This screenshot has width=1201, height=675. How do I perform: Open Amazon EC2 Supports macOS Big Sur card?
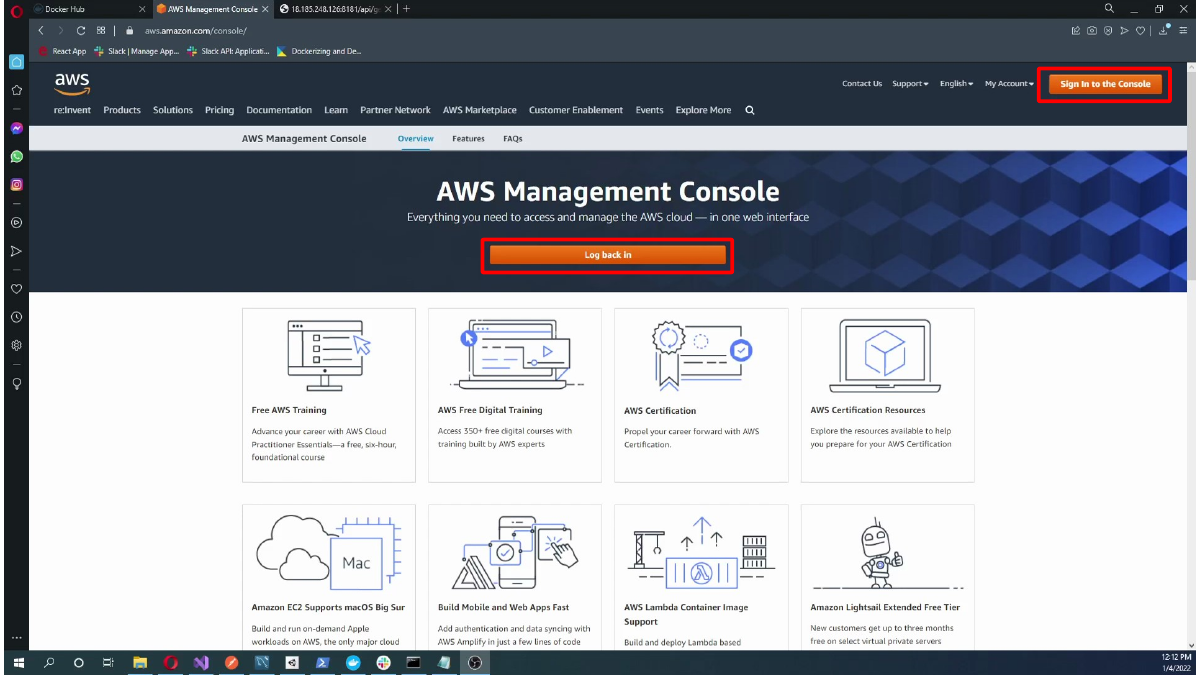pyautogui.click(x=329, y=577)
